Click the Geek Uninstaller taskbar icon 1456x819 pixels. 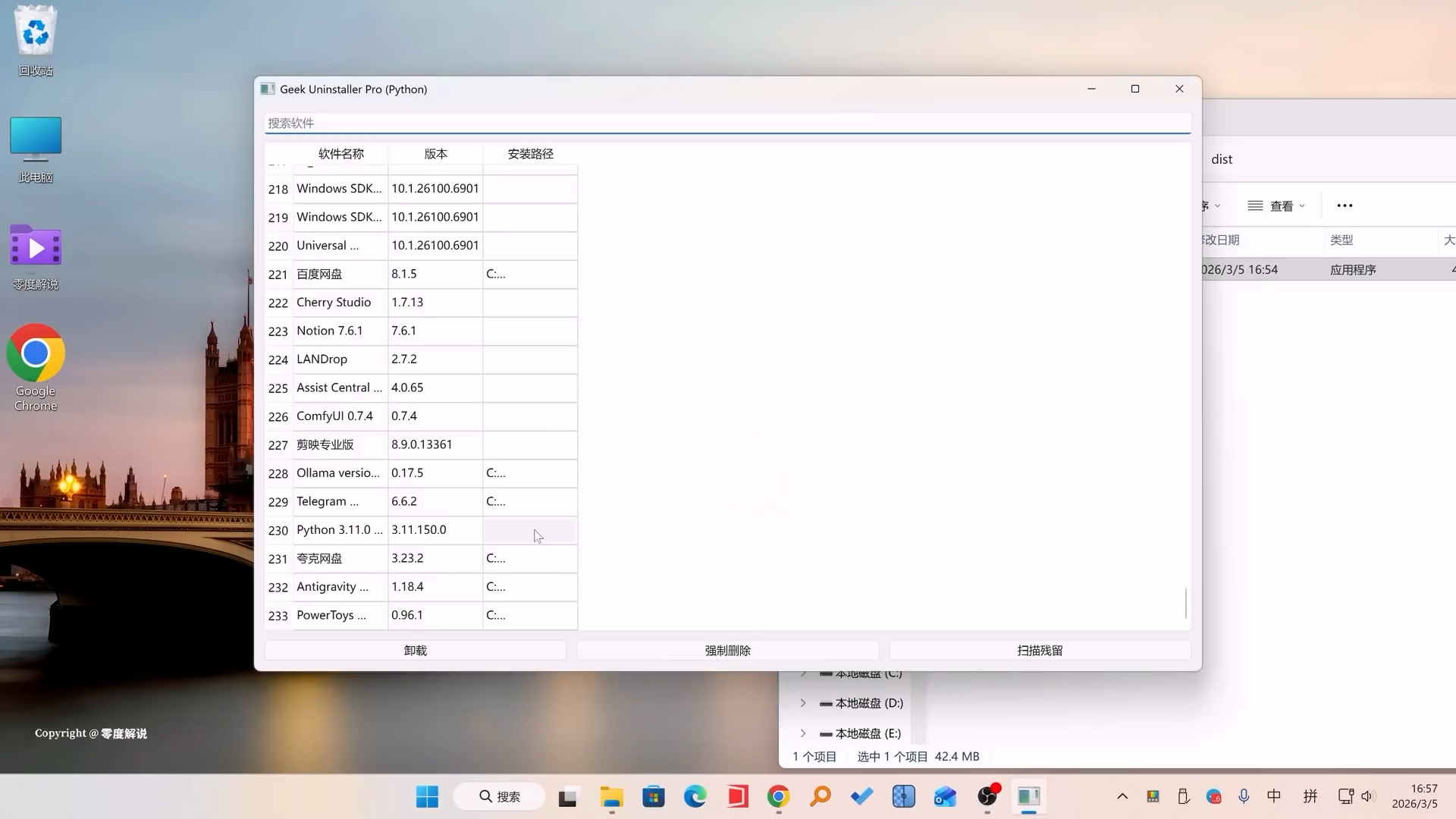click(1028, 797)
